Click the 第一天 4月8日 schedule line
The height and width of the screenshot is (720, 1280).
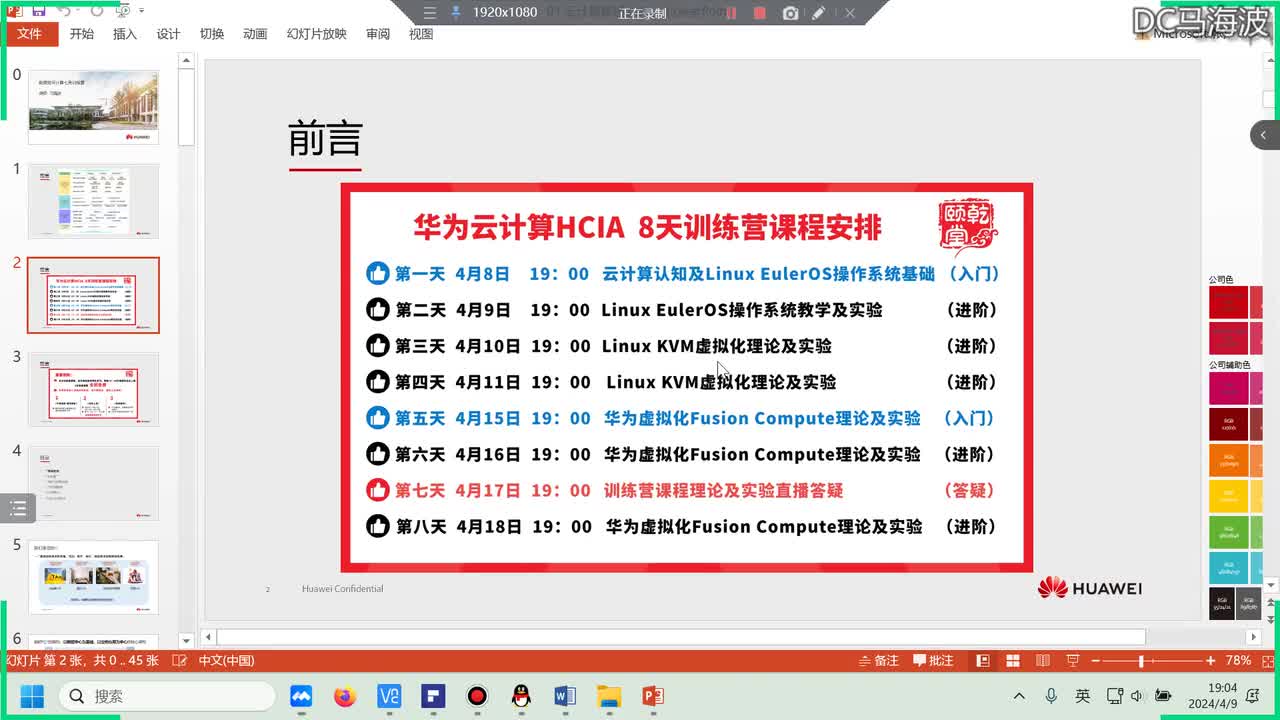pos(683,273)
